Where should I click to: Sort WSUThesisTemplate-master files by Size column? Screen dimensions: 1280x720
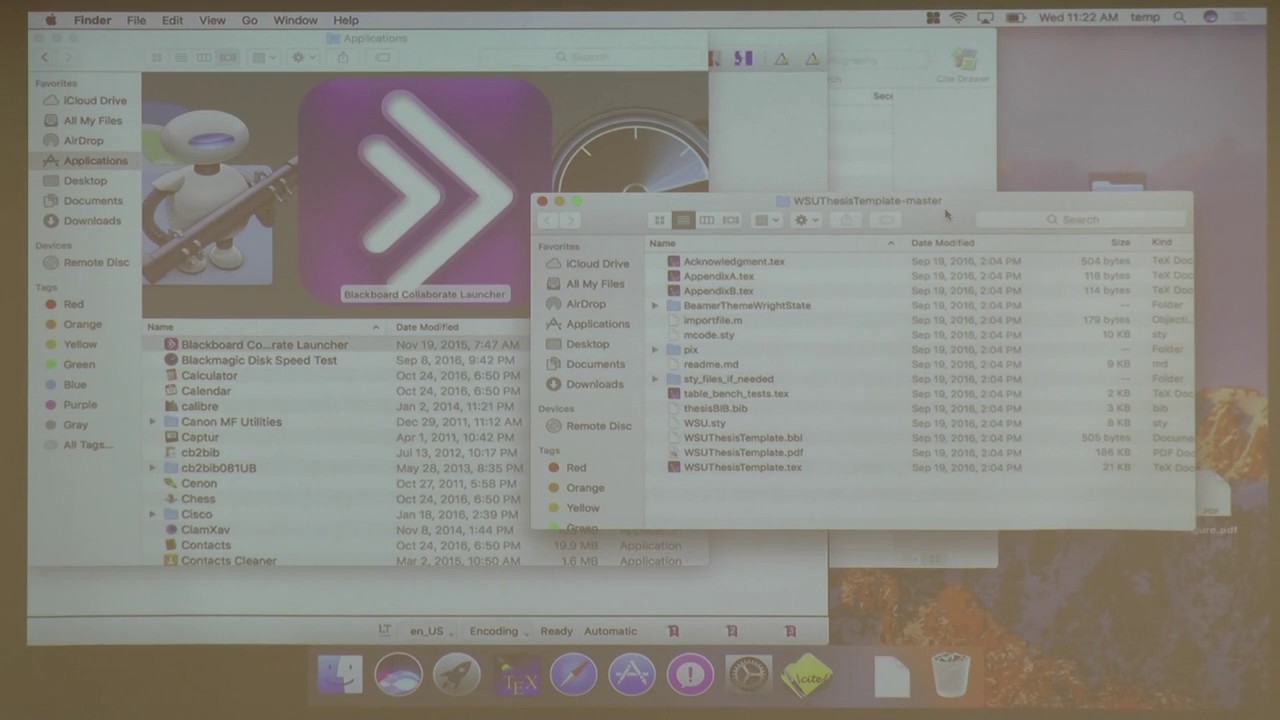point(1120,243)
